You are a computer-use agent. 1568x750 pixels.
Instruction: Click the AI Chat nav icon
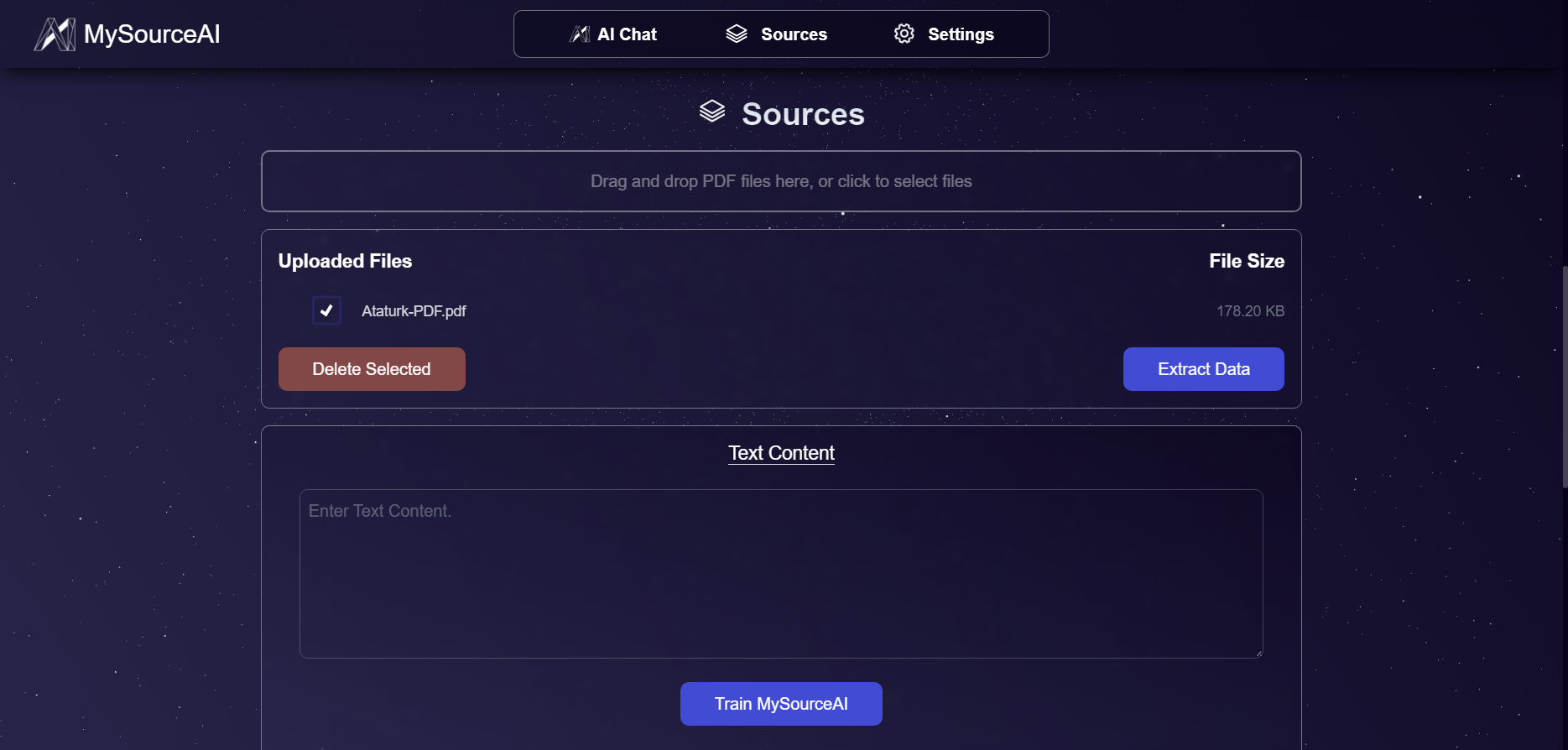click(580, 34)
